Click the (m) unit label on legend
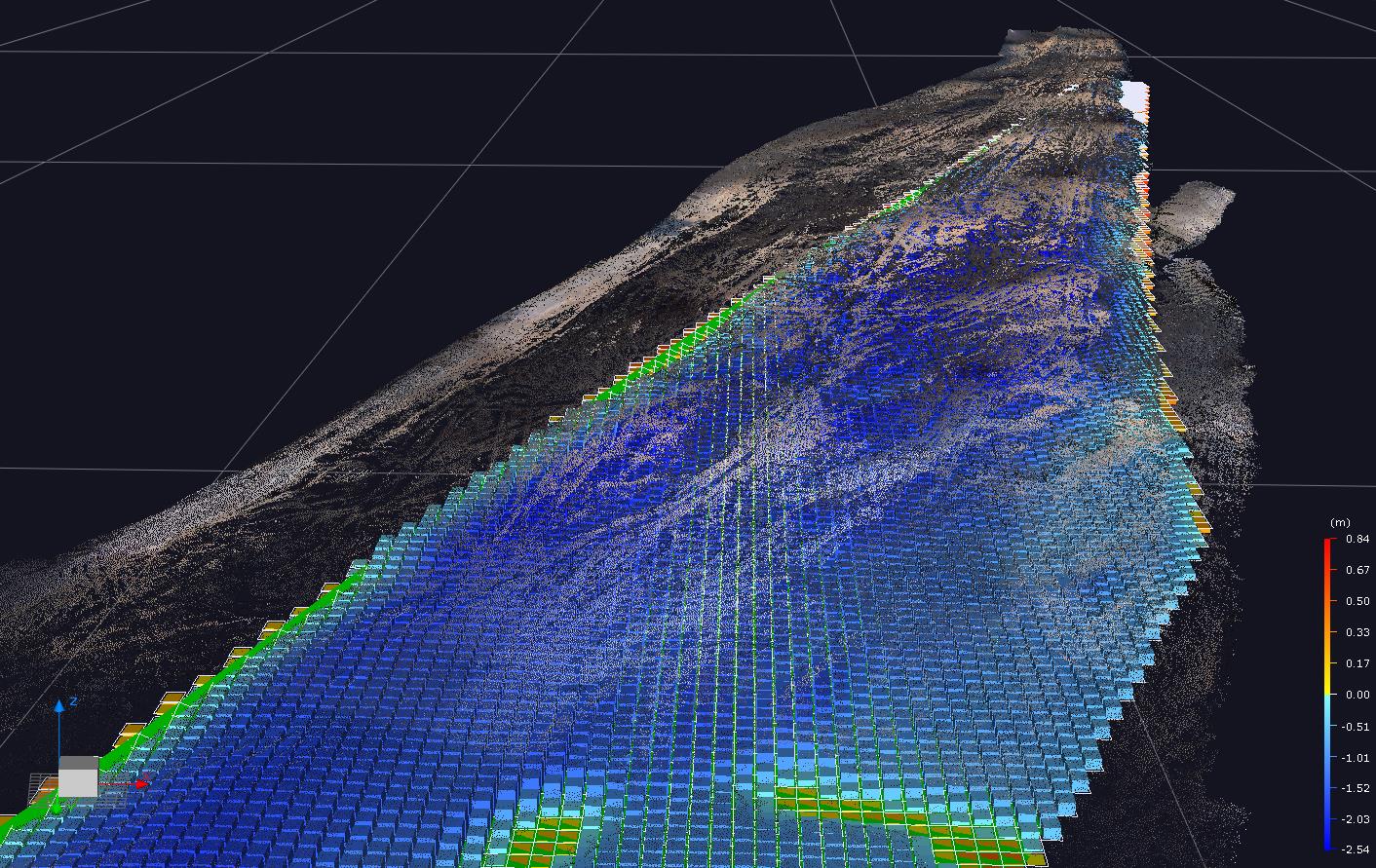Viewport: 1376px width, 868px height. tap(1338, 523)
